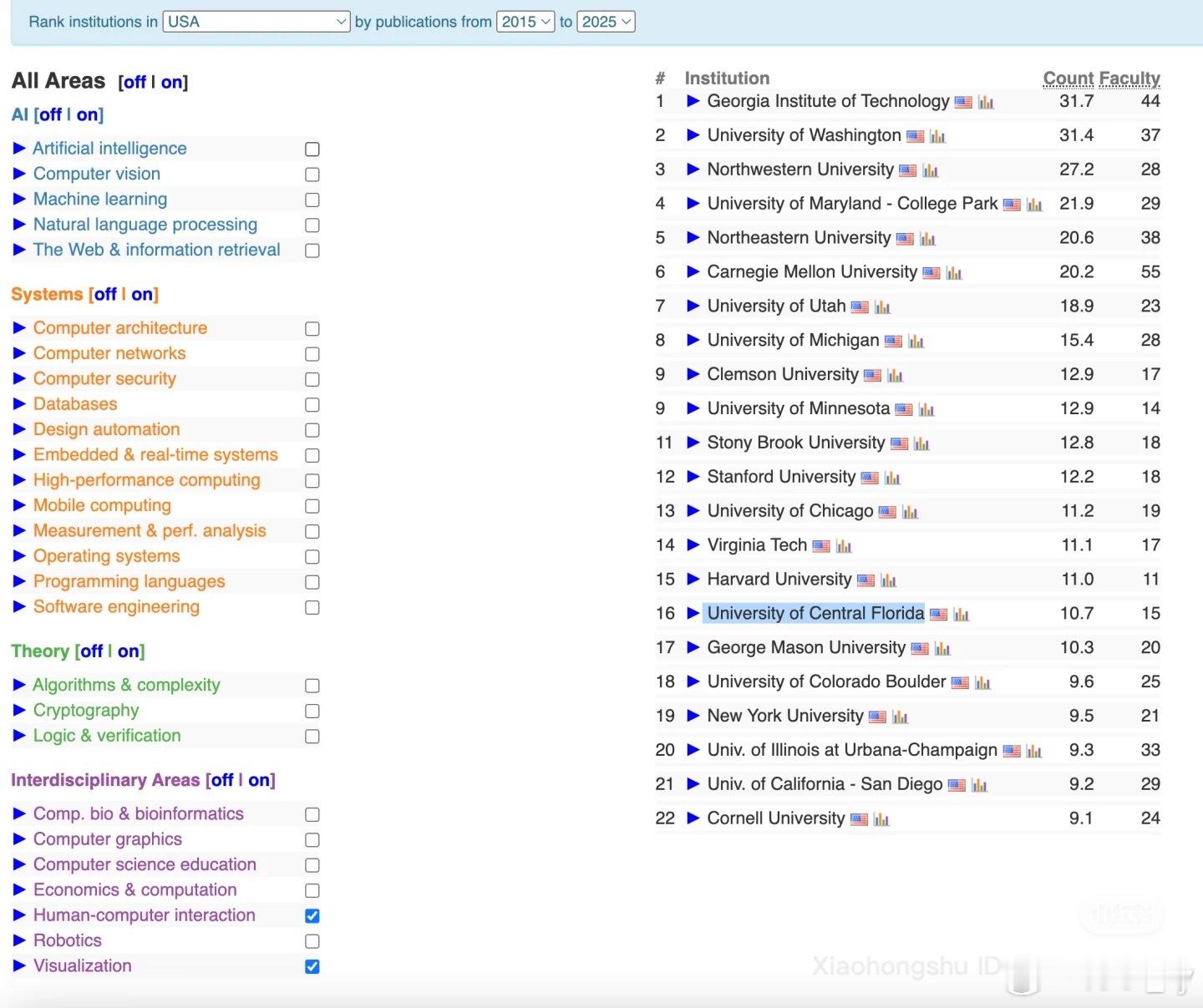Click the Harvard University institution name
The width and height of the screenshot is (1203, 1008).
pyautogui.click(x=779, y=580)
